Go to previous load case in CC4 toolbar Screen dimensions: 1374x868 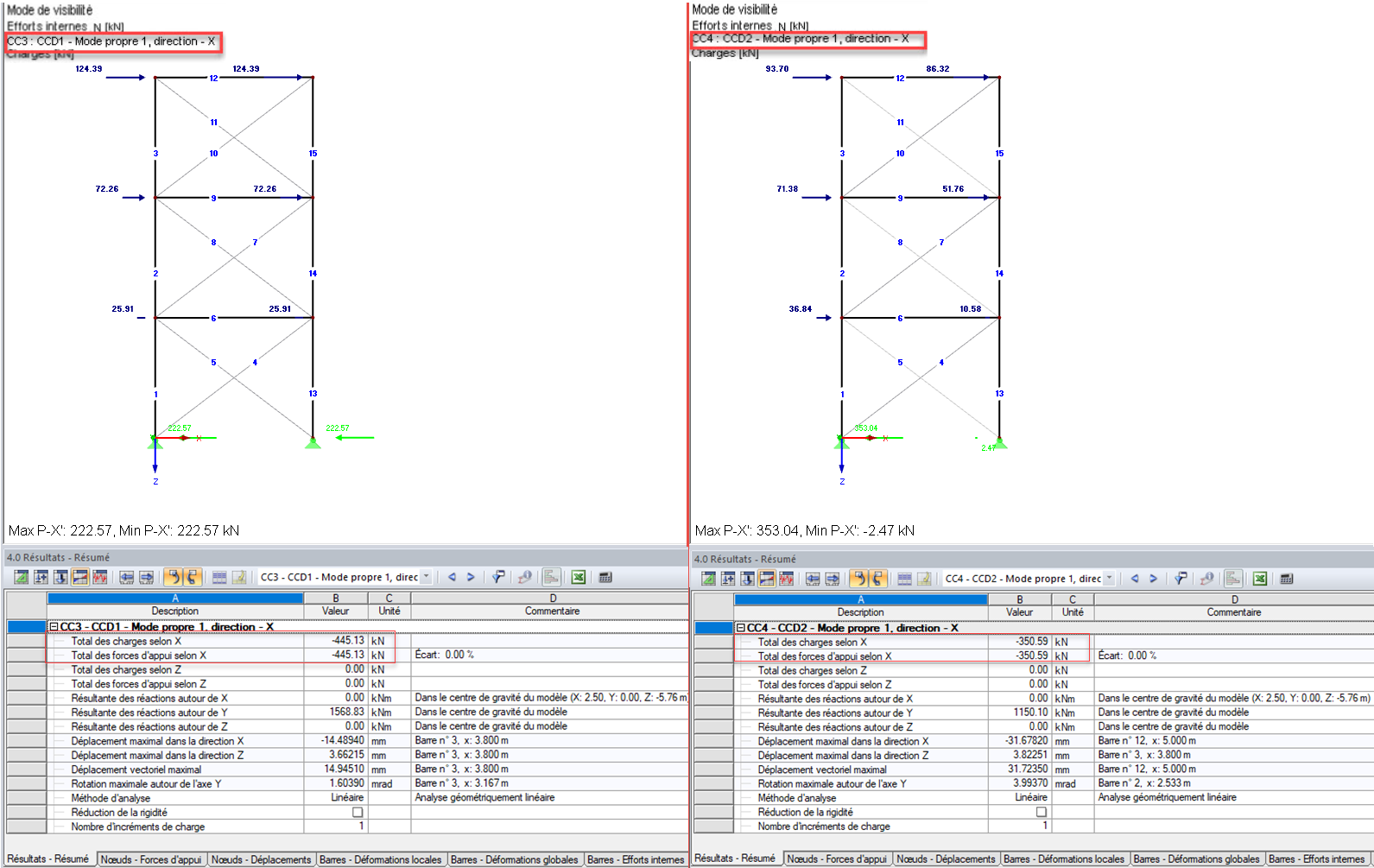(x=1135, y=579)
